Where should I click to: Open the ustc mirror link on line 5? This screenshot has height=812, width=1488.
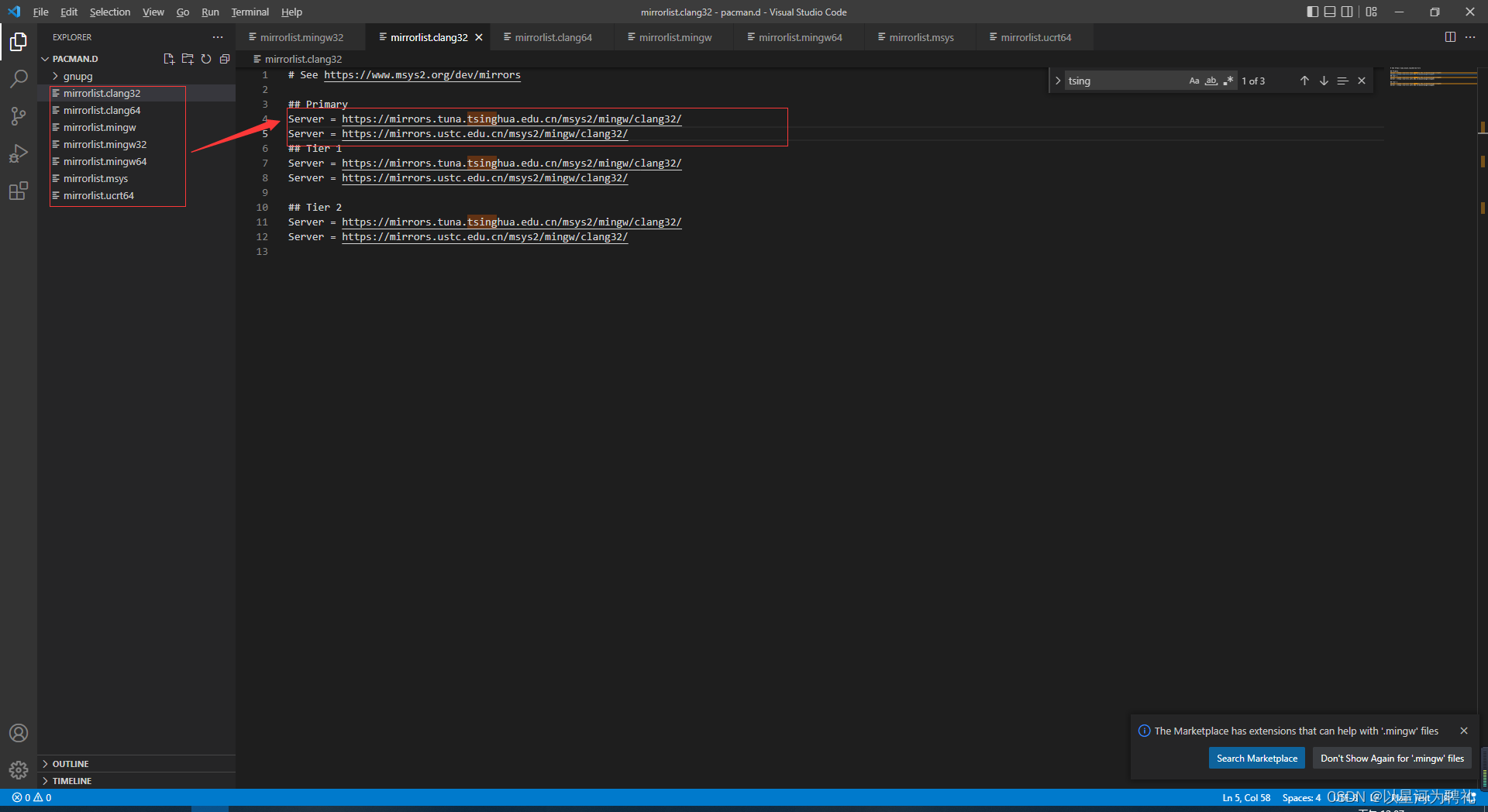pyautogui.click(x=485, y=134)
